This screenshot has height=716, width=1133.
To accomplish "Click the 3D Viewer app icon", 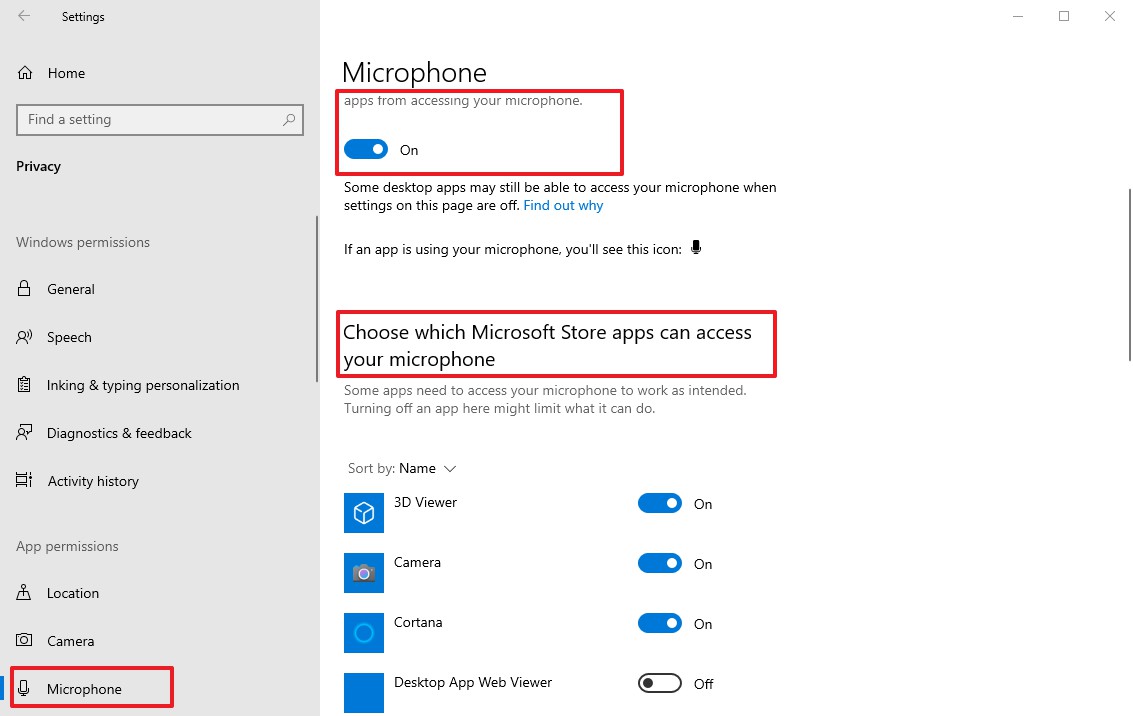I will (x=363, y=512).
